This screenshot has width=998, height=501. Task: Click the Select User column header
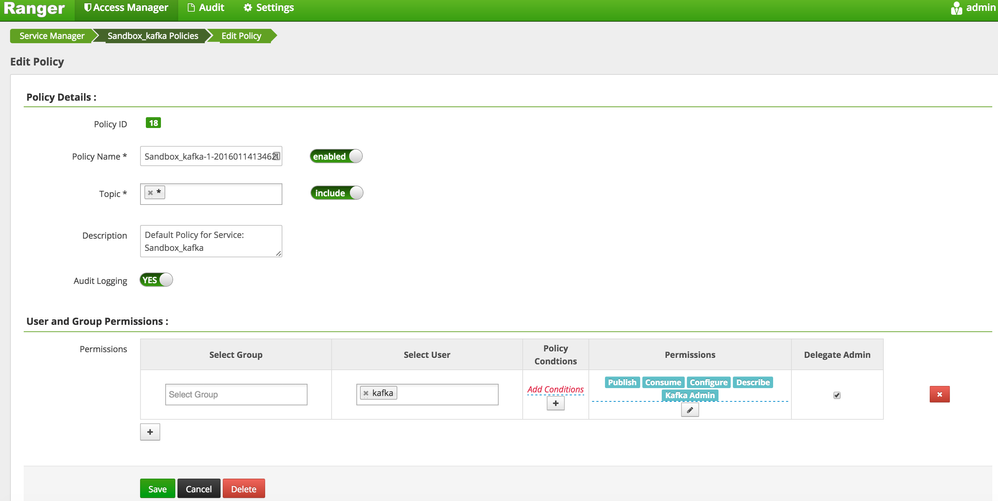coord(427,355)
